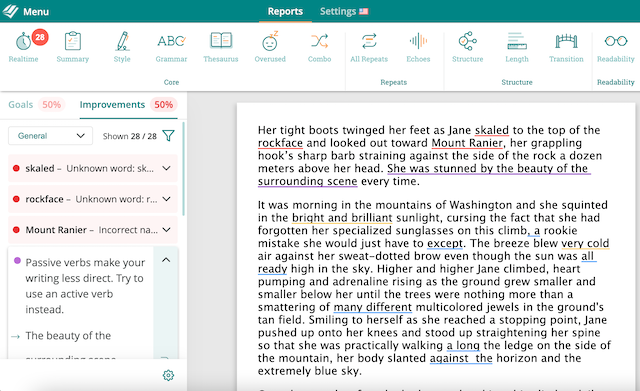Viewport: 640px width, 391px height.
Task: Switch to the Settings tab
Action: click(338, 11)
